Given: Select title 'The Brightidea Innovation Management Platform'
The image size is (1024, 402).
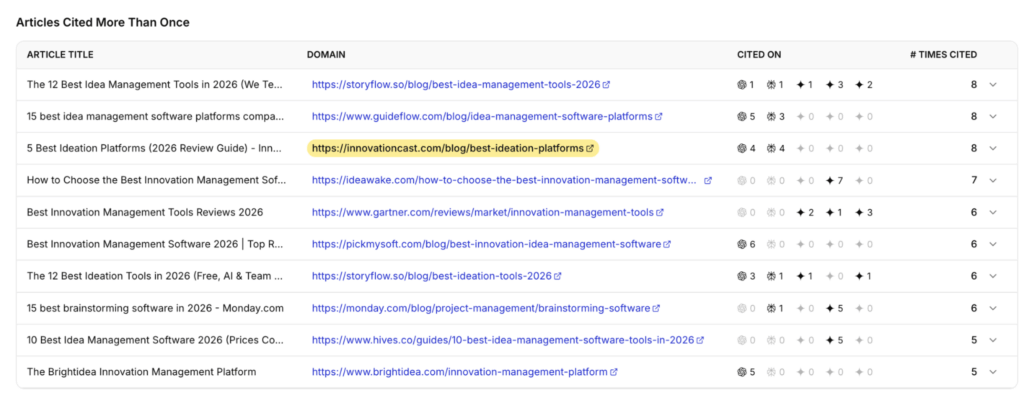Looking at the screenshot, I should point(142,373).
